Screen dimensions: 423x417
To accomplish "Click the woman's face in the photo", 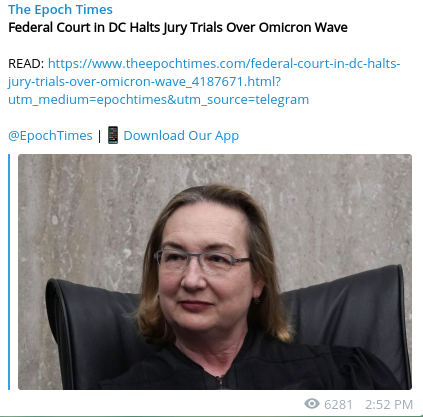I will point(203,267).
